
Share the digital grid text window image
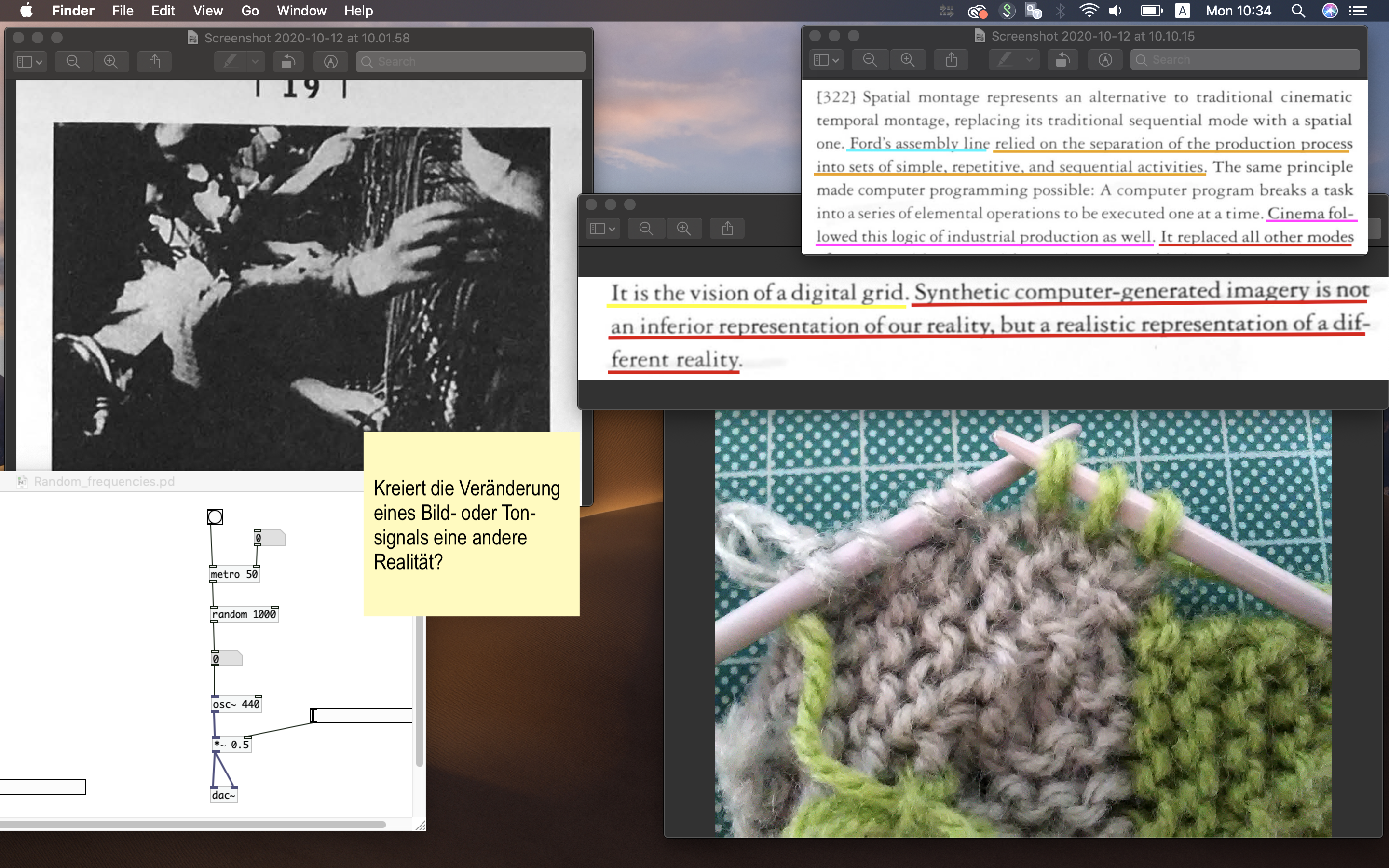(727, 229)
